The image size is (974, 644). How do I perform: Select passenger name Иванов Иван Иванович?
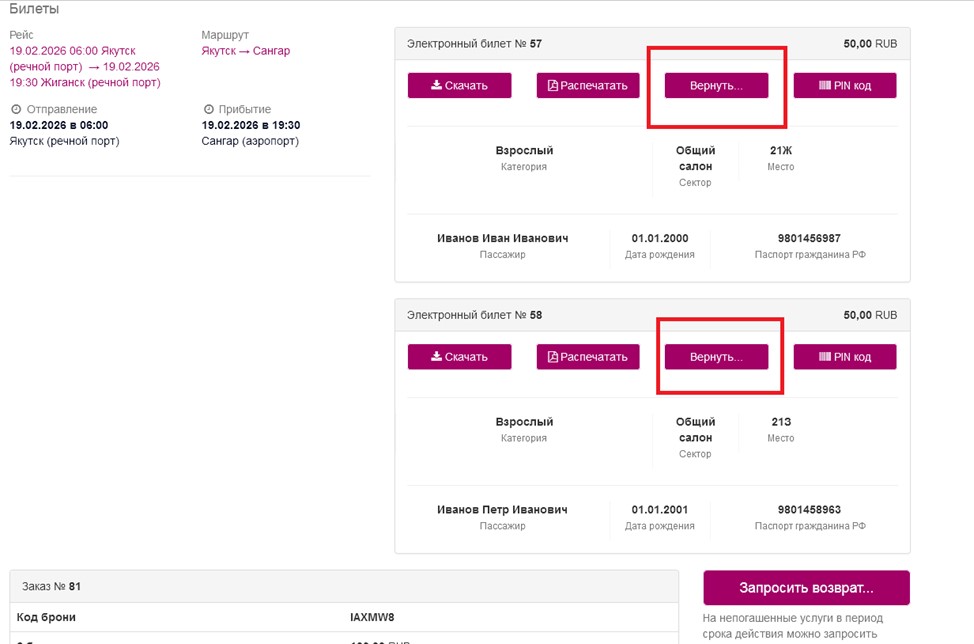pos(502,238)
